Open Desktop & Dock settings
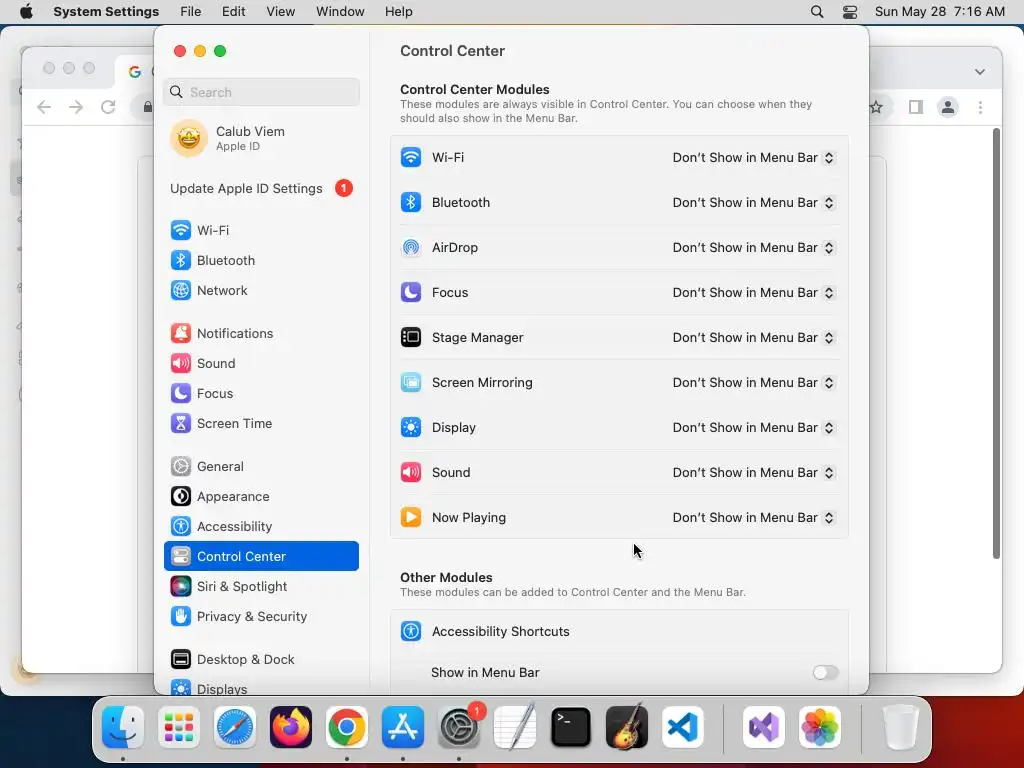 point(261,660)
